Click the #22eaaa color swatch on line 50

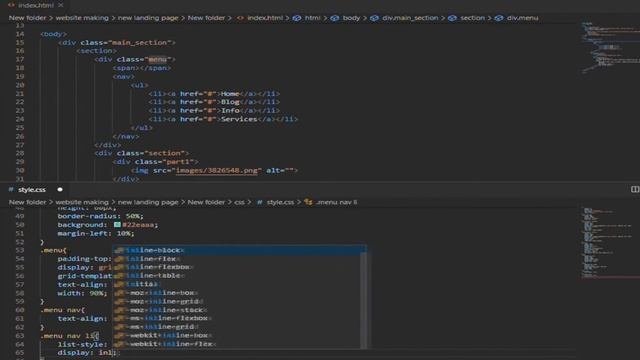tap(117, 224)
